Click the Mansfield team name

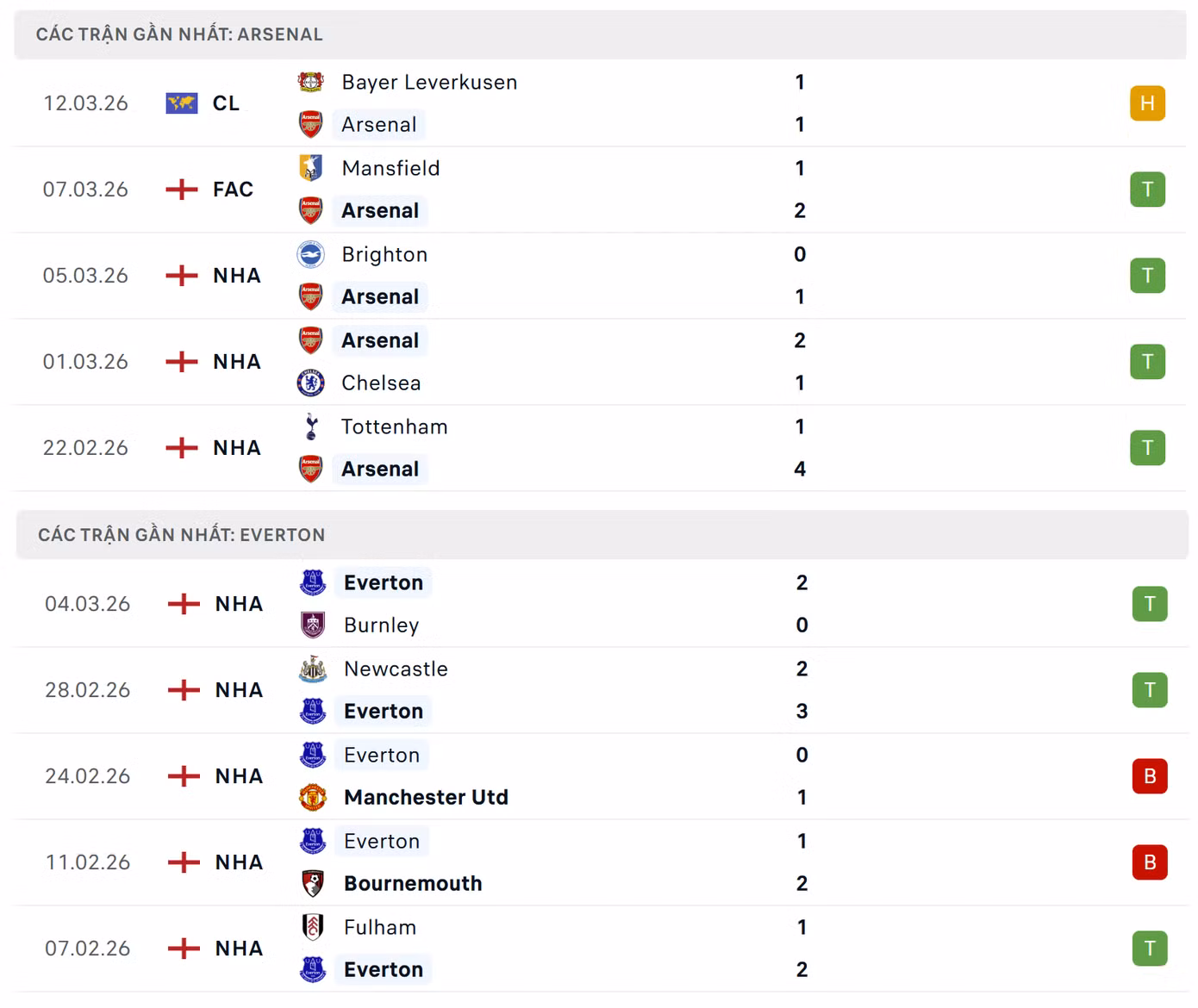[x=391, y=168]
